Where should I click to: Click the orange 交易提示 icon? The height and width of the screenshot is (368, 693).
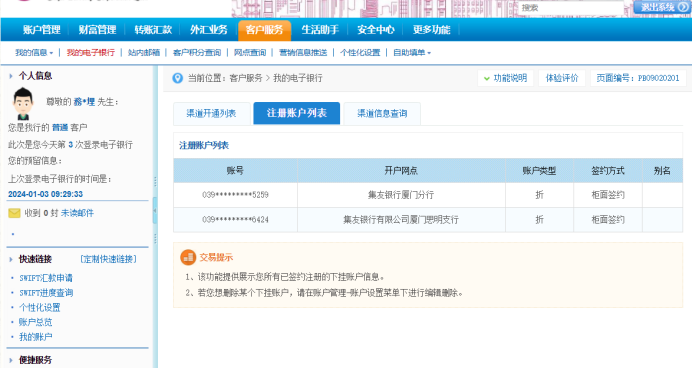188,257
